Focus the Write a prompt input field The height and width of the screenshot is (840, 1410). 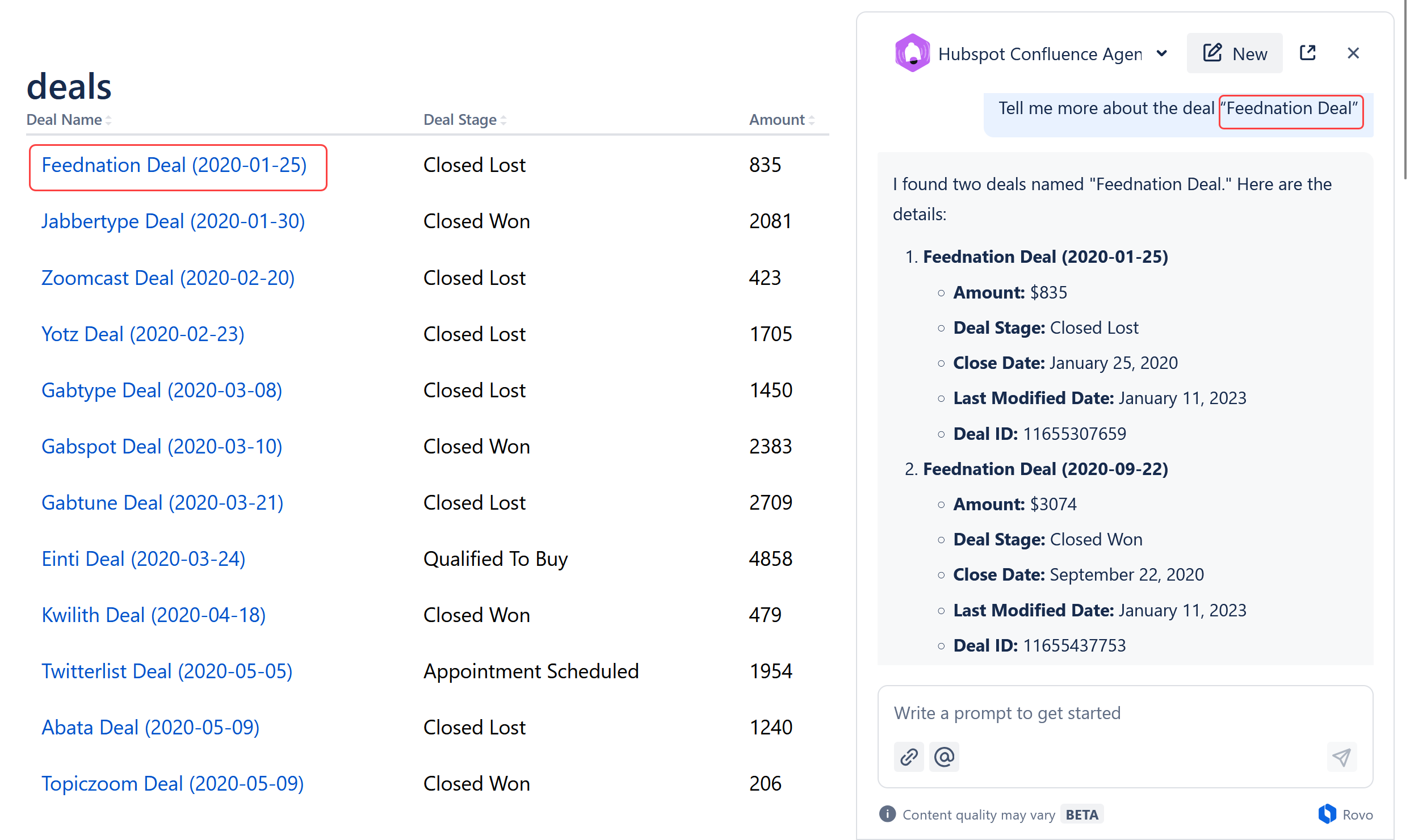[1125, 713]
